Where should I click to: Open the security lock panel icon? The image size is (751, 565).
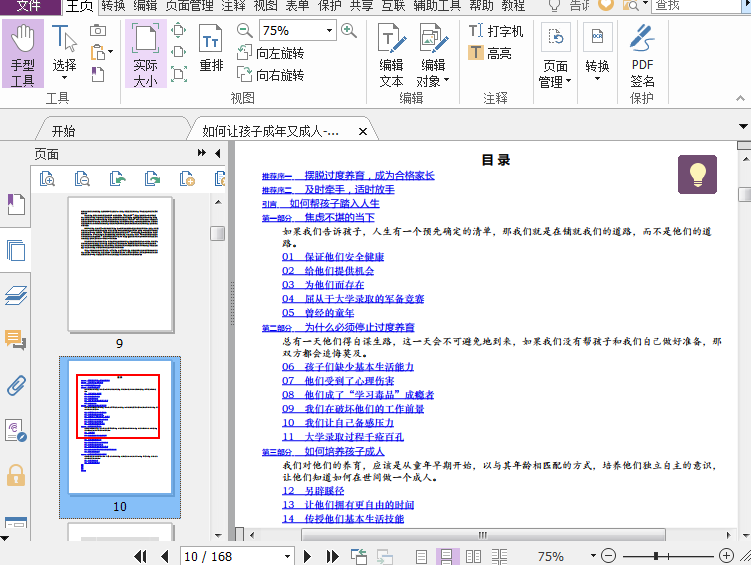16,475
